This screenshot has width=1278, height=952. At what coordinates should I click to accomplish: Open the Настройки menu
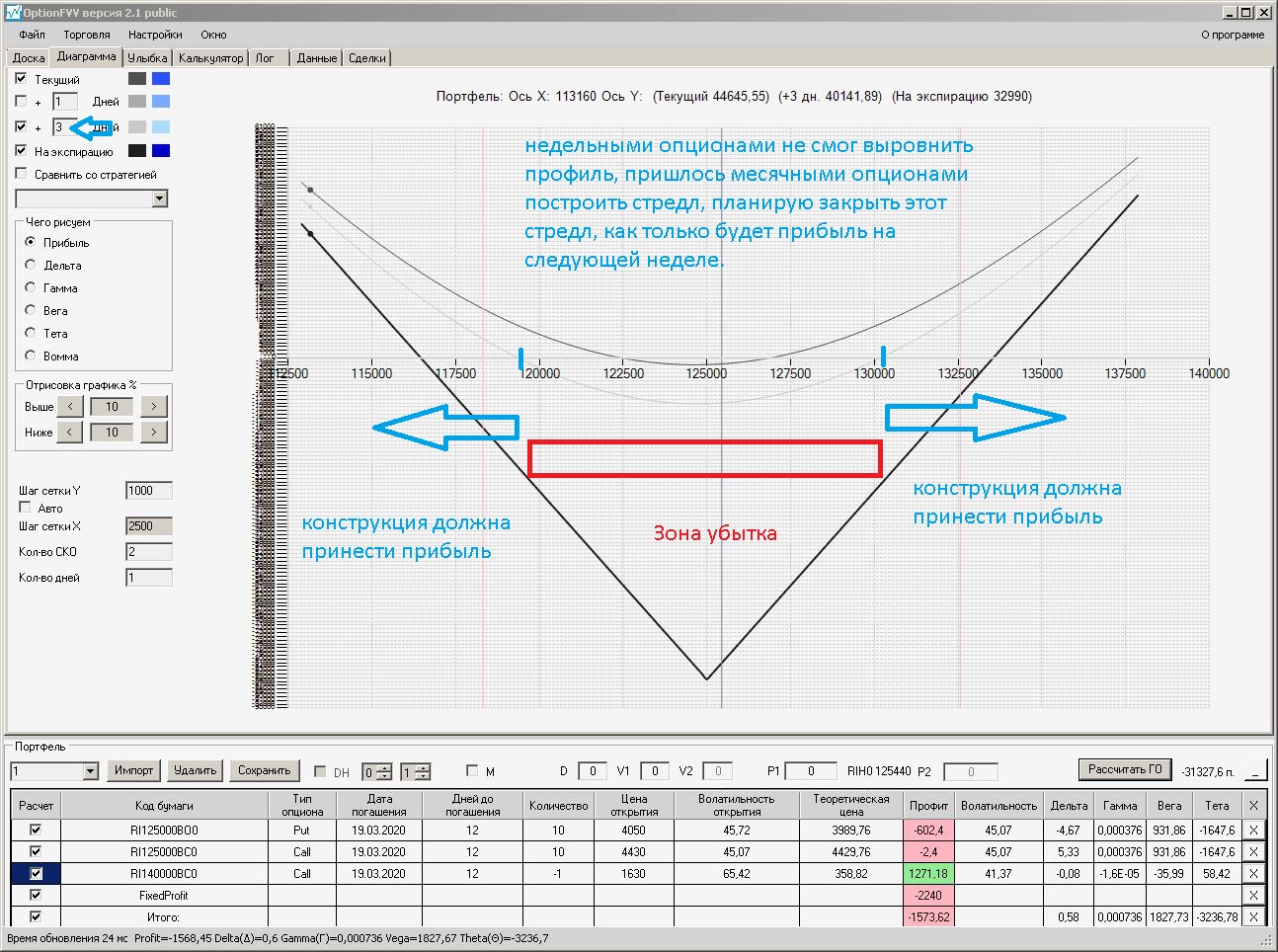coord(155,35)
